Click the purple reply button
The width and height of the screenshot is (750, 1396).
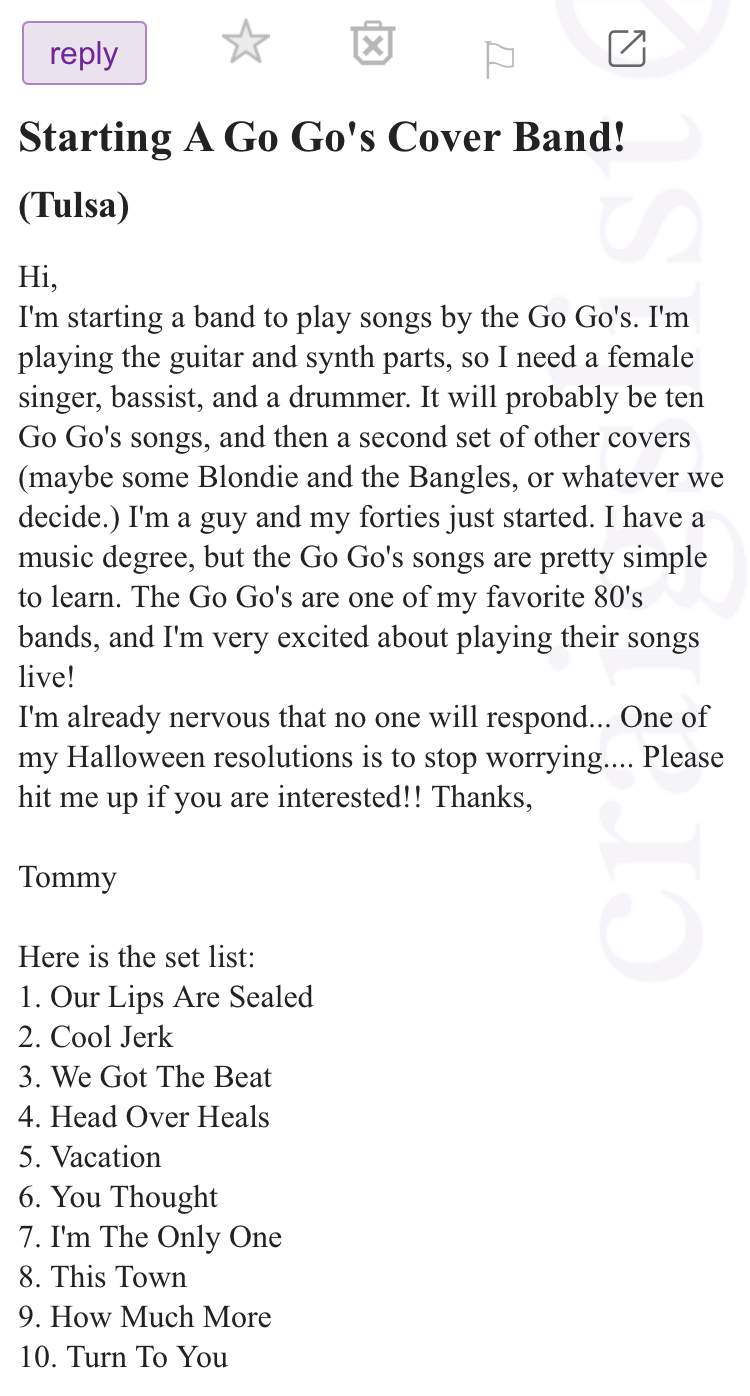pos(84,53)
